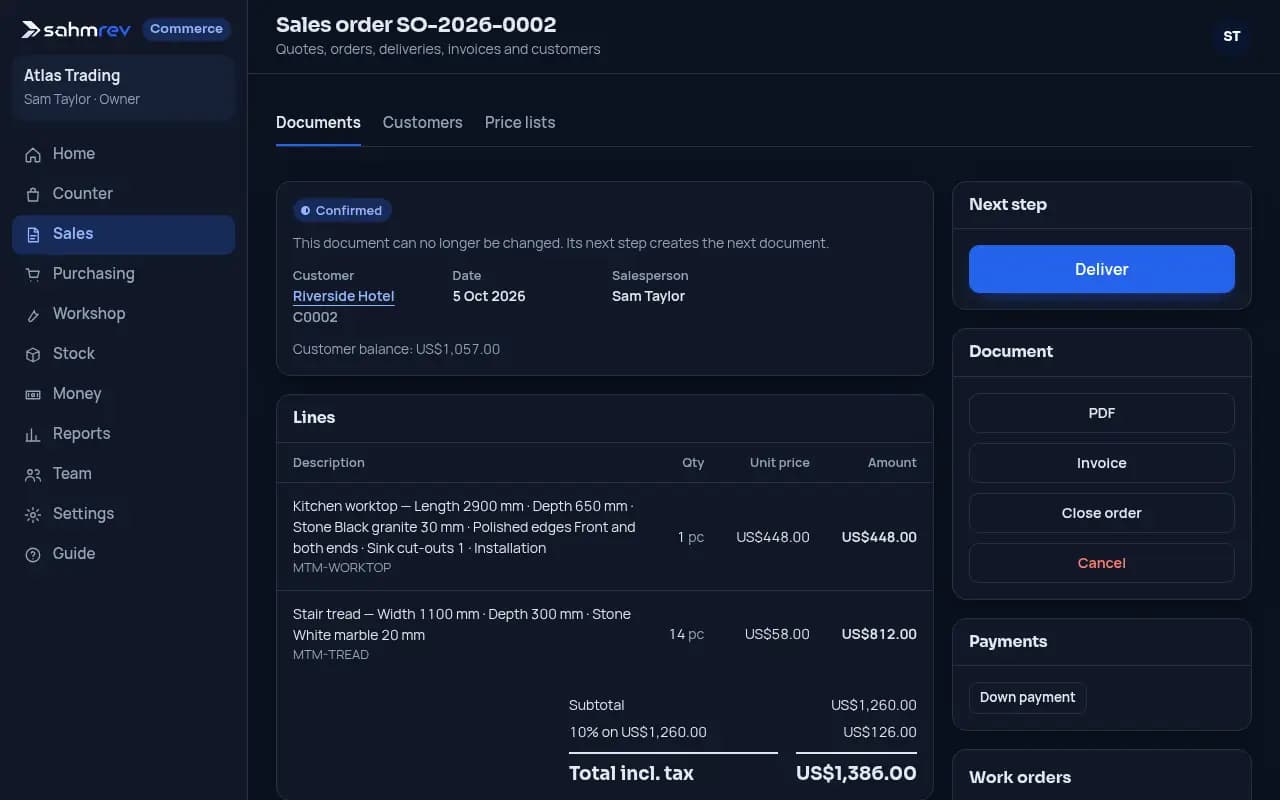
Task: Click the US$812.00 amount
Action: pyautogui.click(x=879, y=634)
